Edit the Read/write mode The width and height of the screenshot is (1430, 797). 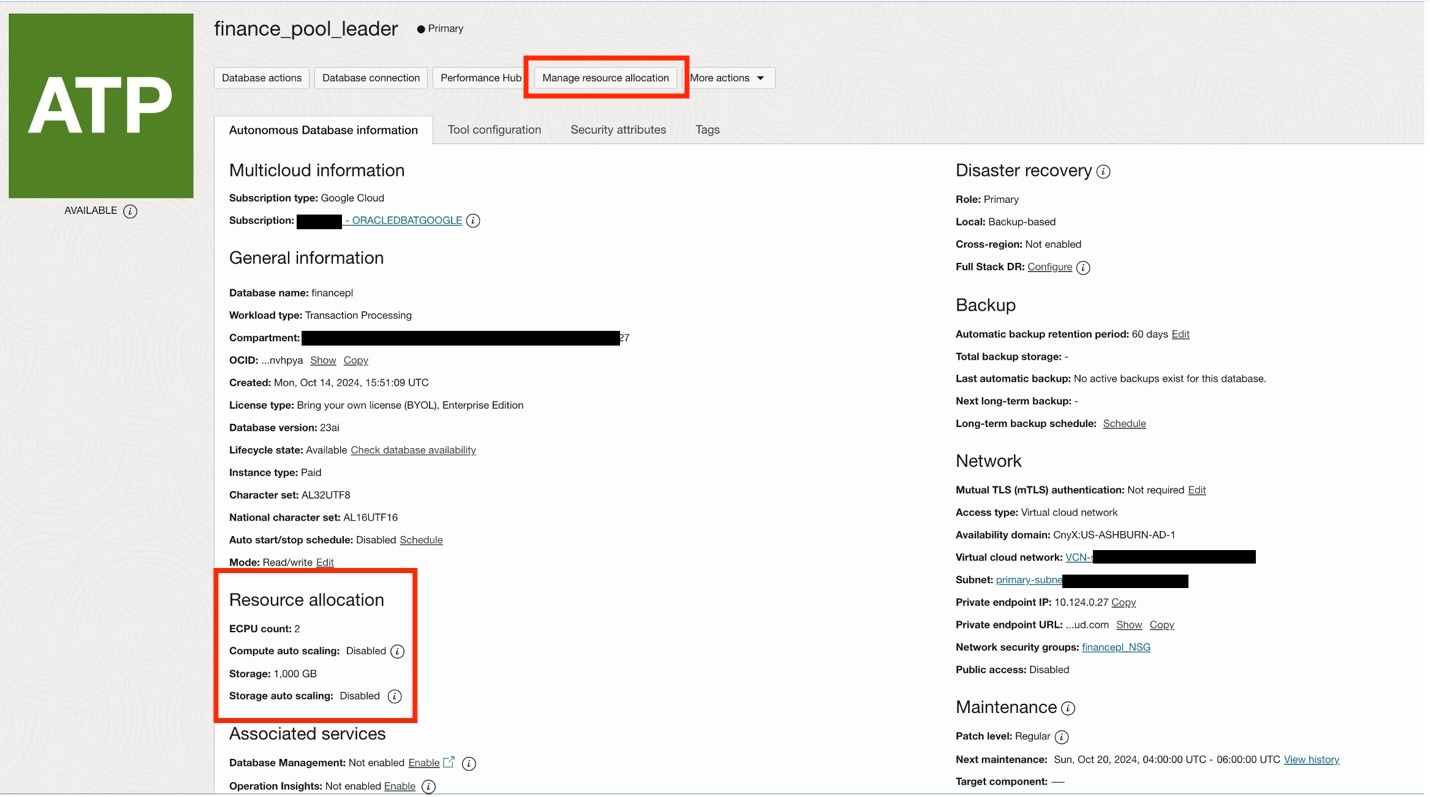325,563
